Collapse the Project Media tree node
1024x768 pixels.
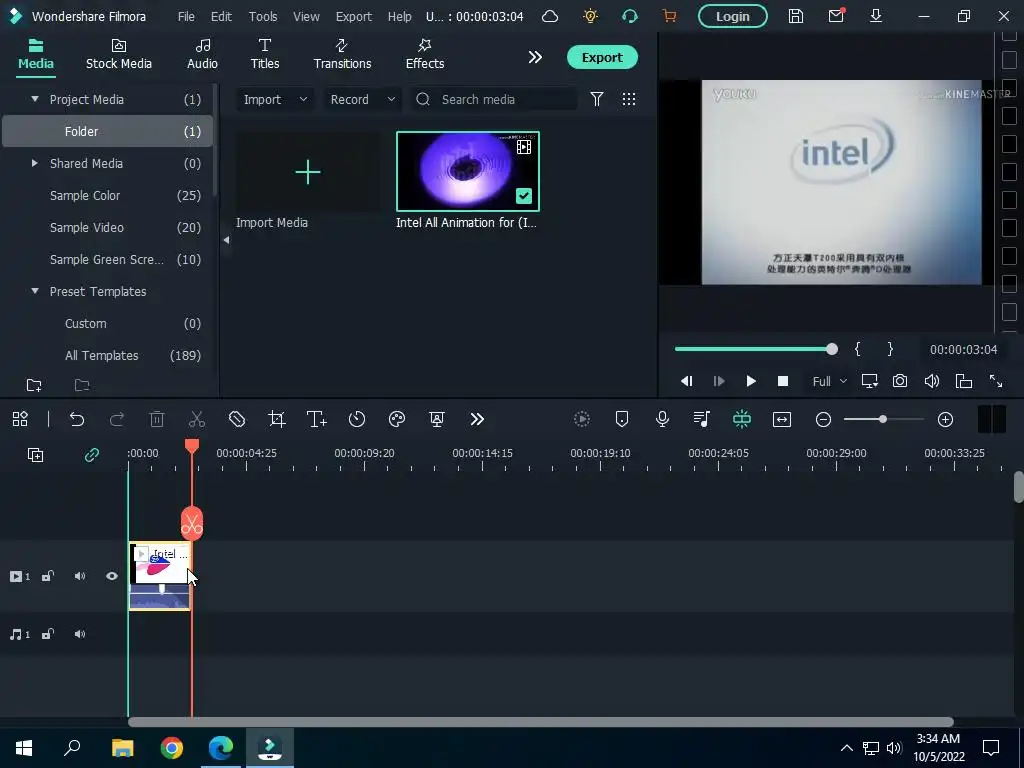coord(35,99)
